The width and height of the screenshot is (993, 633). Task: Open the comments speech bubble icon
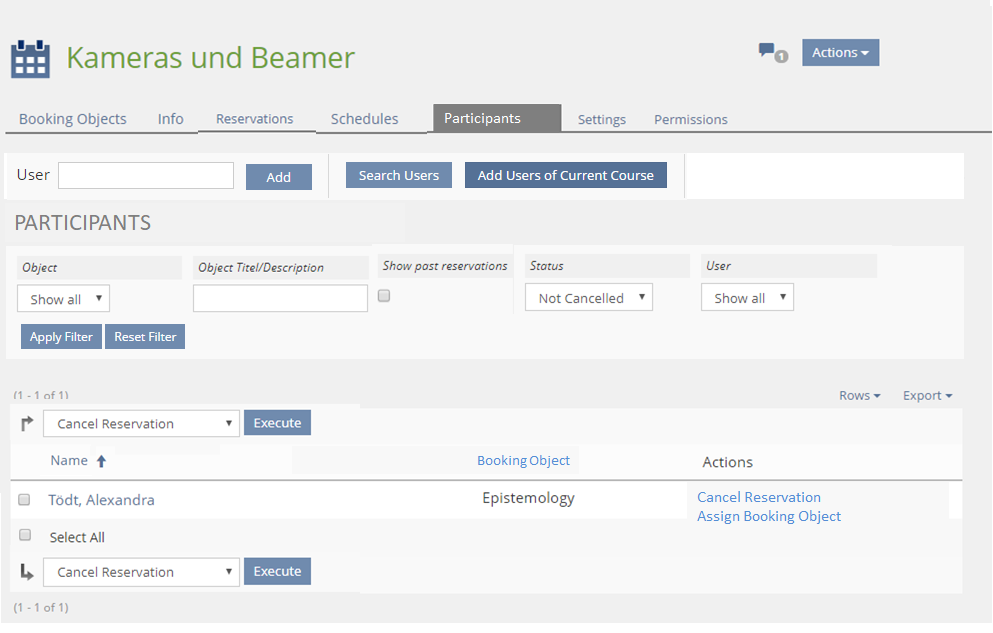click(x=767, y=50)
